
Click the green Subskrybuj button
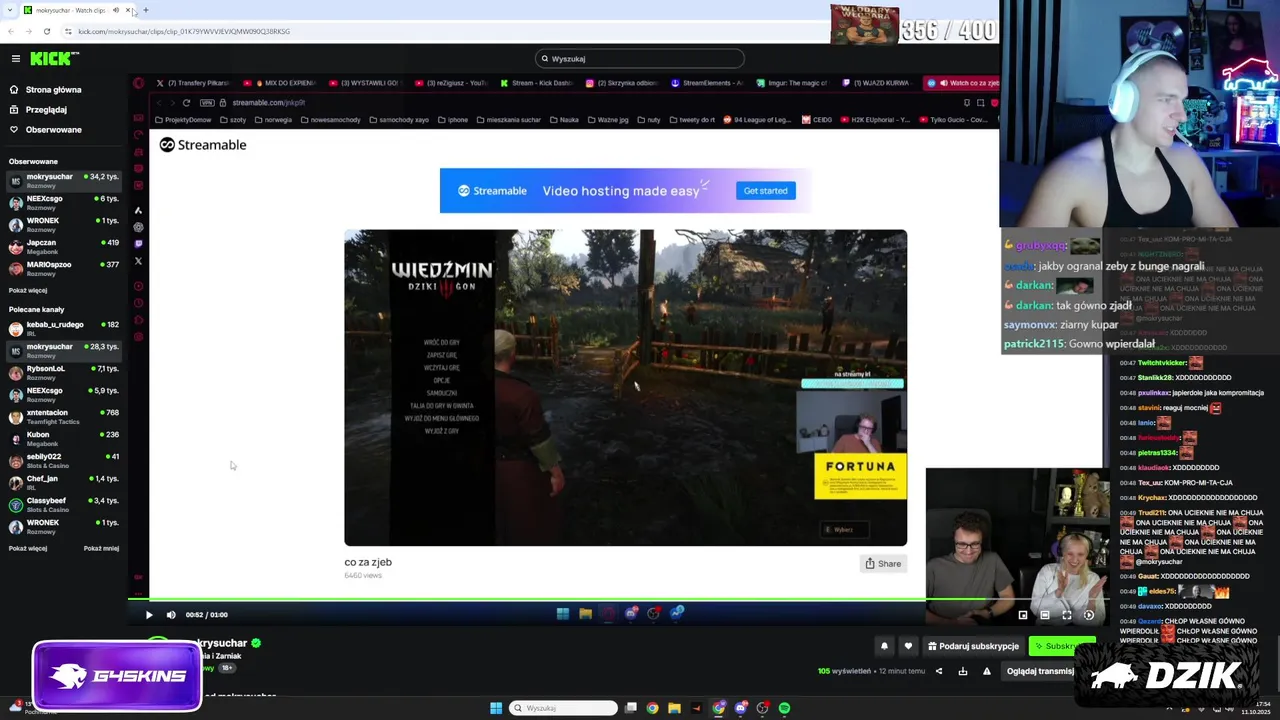pyautogui.click(x=1062, y=646)
